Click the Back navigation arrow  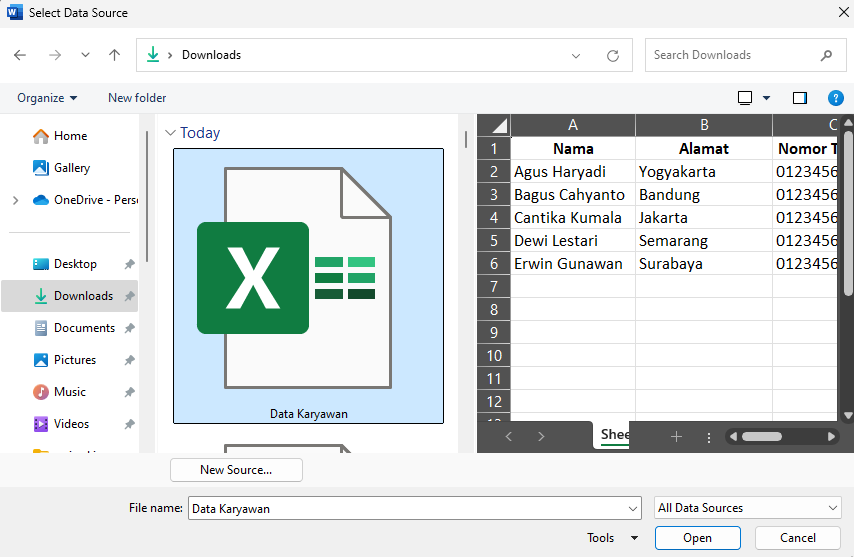point(20,55)
